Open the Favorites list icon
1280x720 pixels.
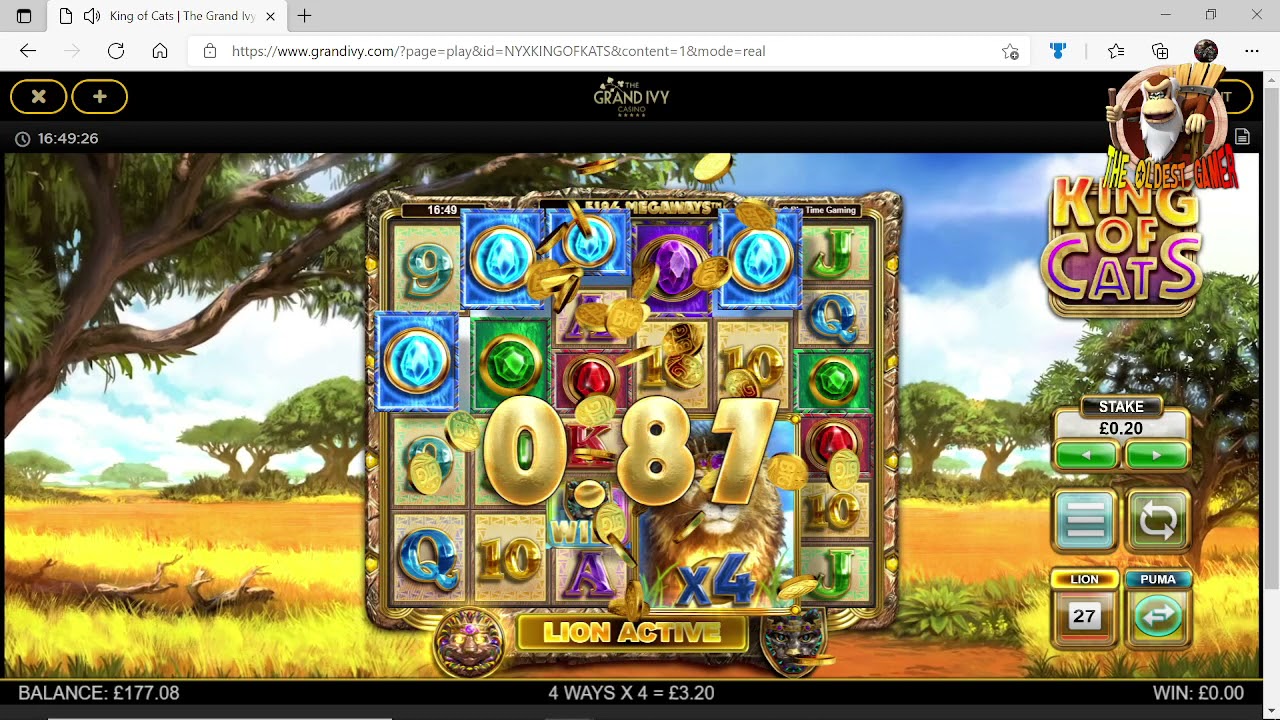pyautogui.click(x=1116, y=51)
